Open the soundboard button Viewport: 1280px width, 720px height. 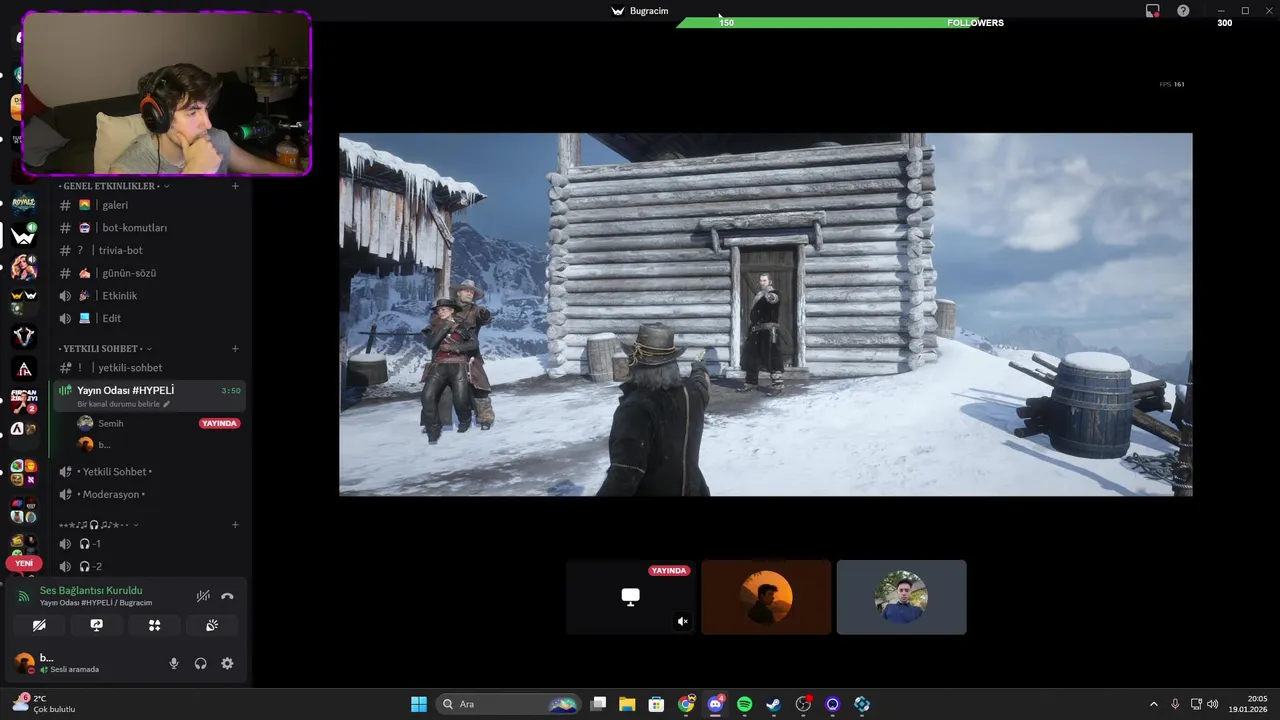point(212,625)
